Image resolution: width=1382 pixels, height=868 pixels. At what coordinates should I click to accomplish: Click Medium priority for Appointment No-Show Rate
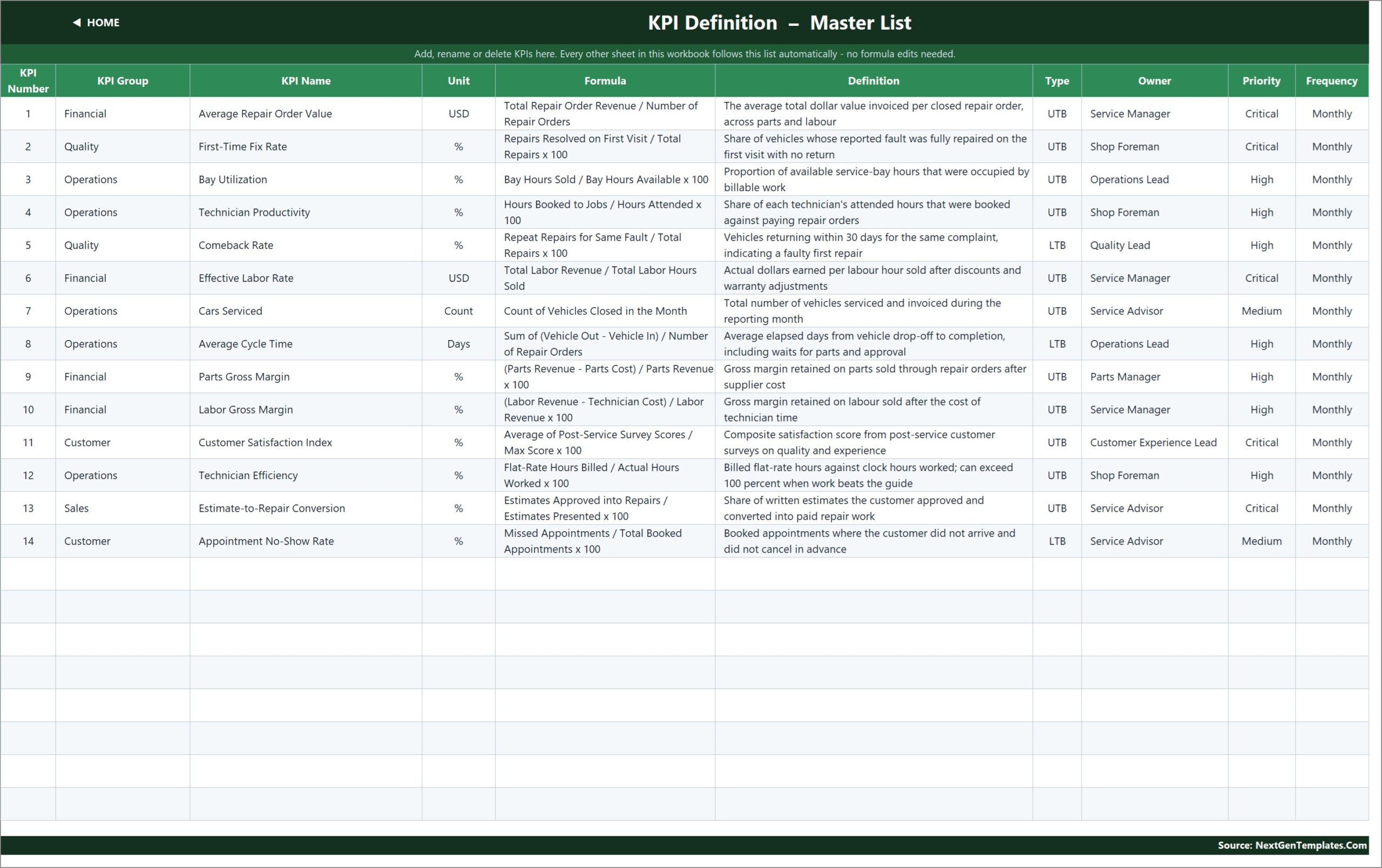click(1262, 541)
